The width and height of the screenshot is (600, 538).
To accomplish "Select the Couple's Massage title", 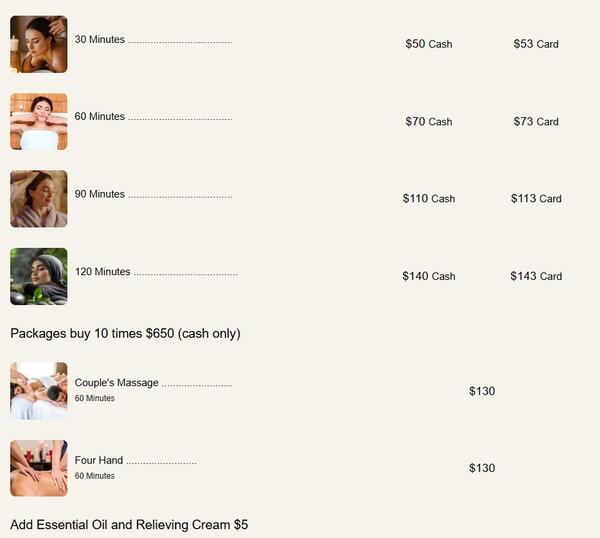I will tap(116, 383).
